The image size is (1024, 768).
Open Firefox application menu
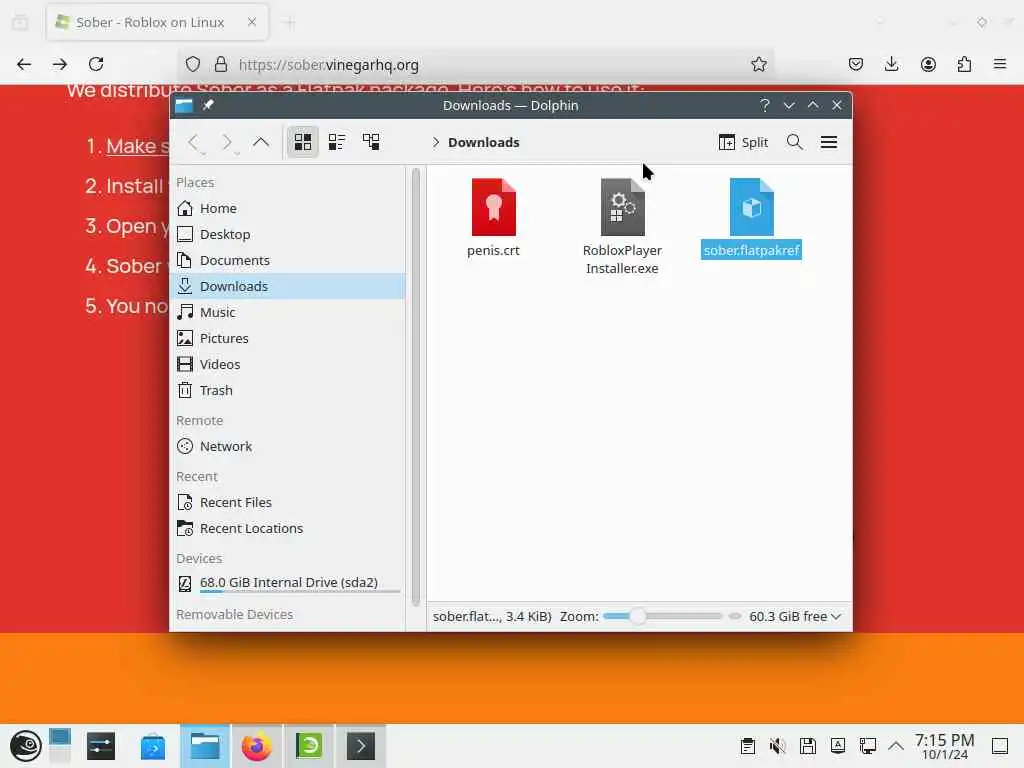(x=1000, y=64)
